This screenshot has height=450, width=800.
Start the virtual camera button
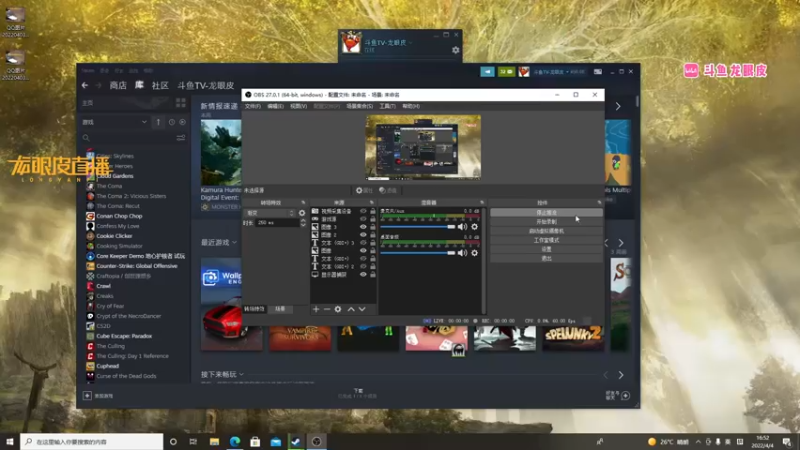[546, 231]
